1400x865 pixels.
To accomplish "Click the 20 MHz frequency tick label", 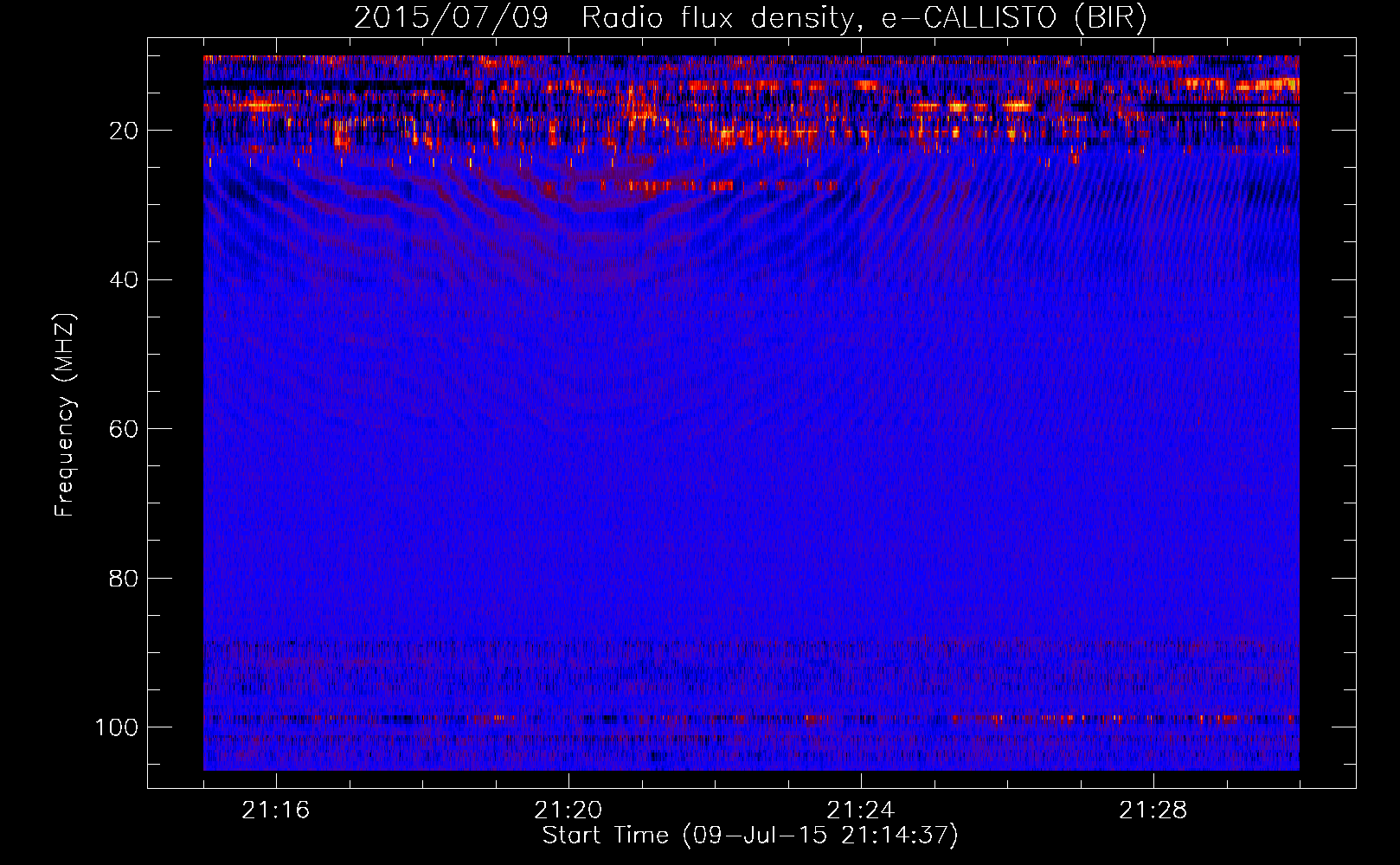I will (123, 131).
